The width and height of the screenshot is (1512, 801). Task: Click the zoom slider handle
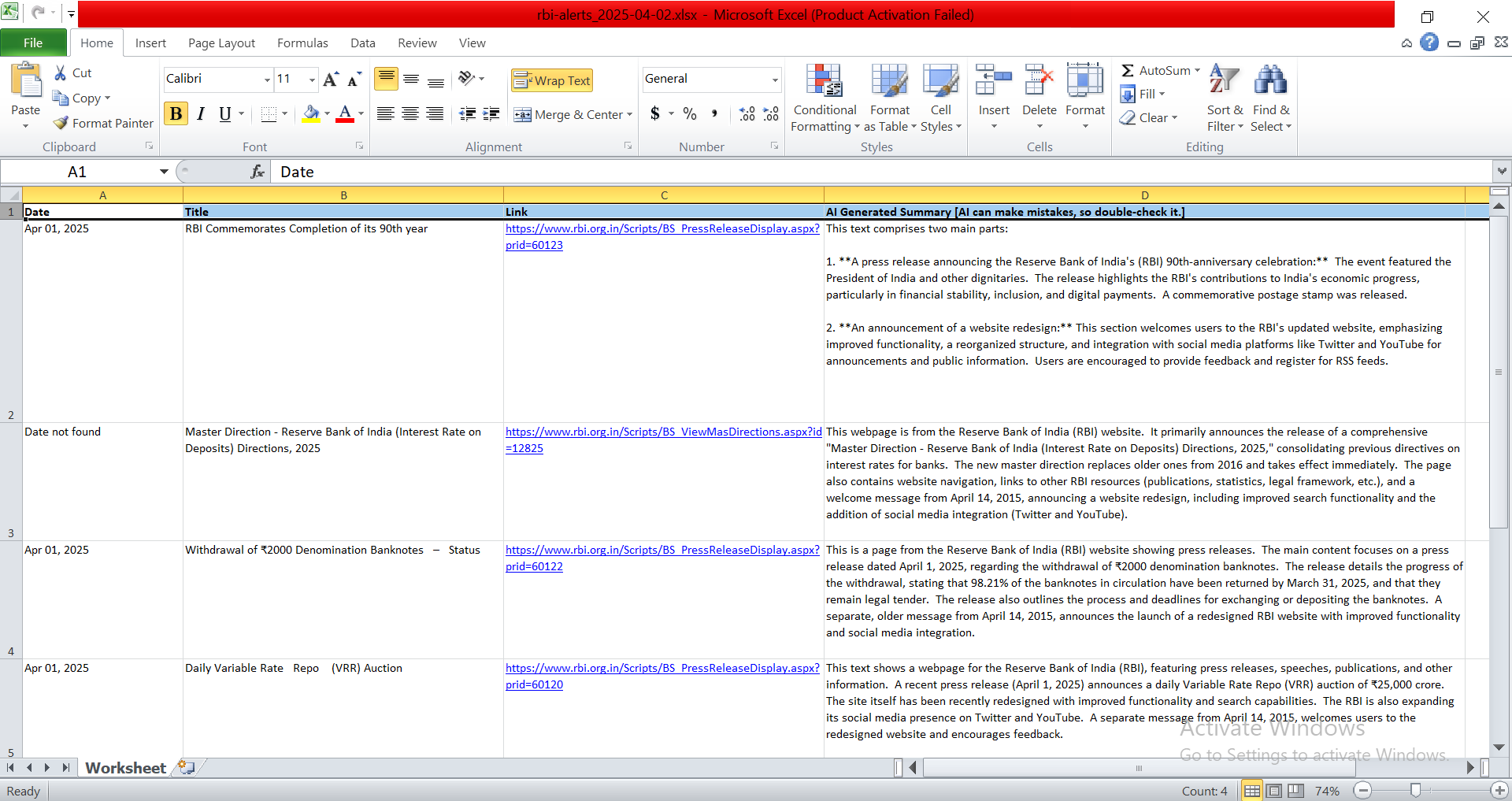pyautogui.click(x=1415, y=790)
